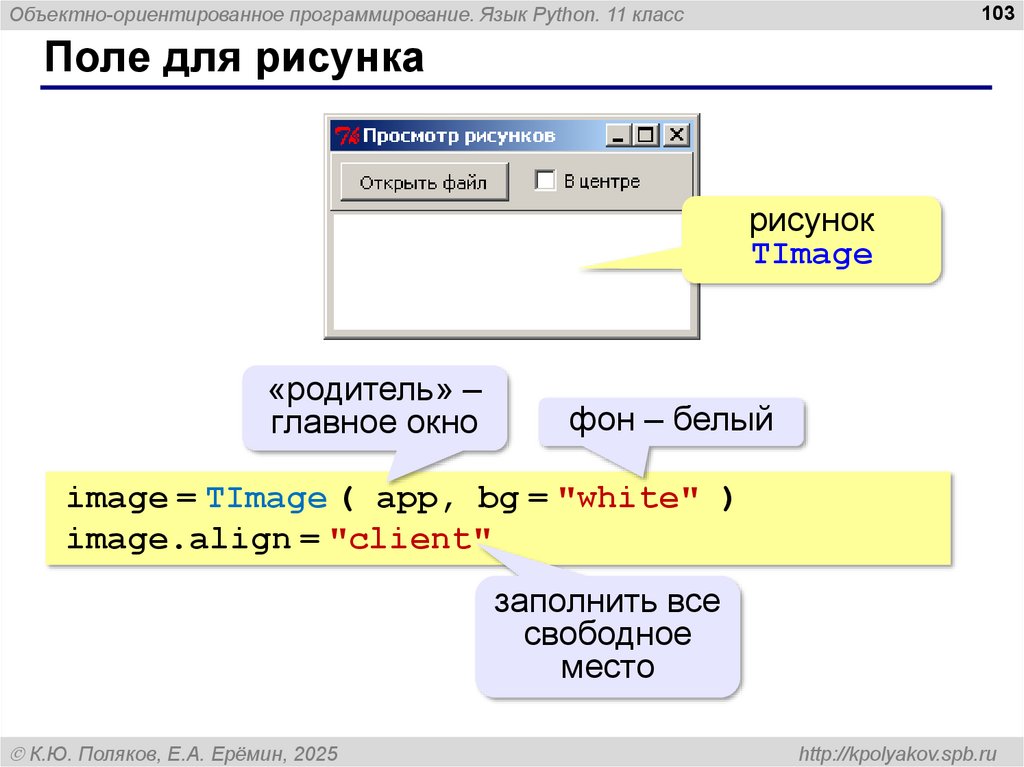This screenshot has width=1024, height=767.
Task: Select the heading Поле для рисунка
Action: [x=234, y=59]
